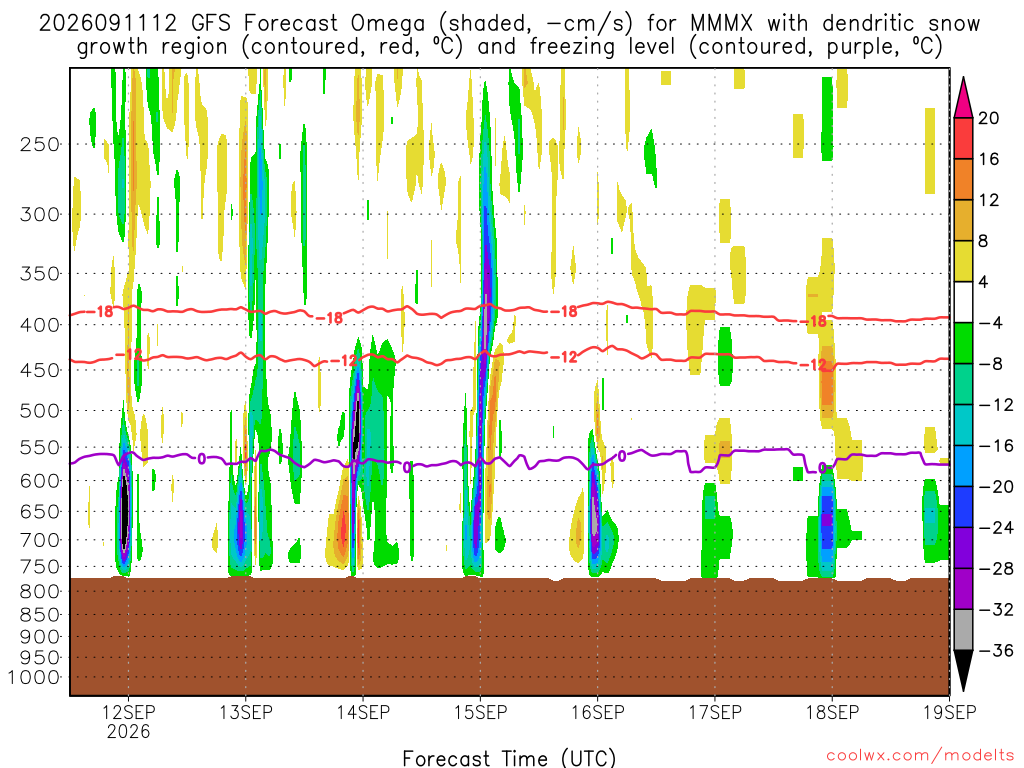The height and width of the screenshot is (768, 1024).
Task: Click the 12SEP time axis label
Action: pos(128,712)
